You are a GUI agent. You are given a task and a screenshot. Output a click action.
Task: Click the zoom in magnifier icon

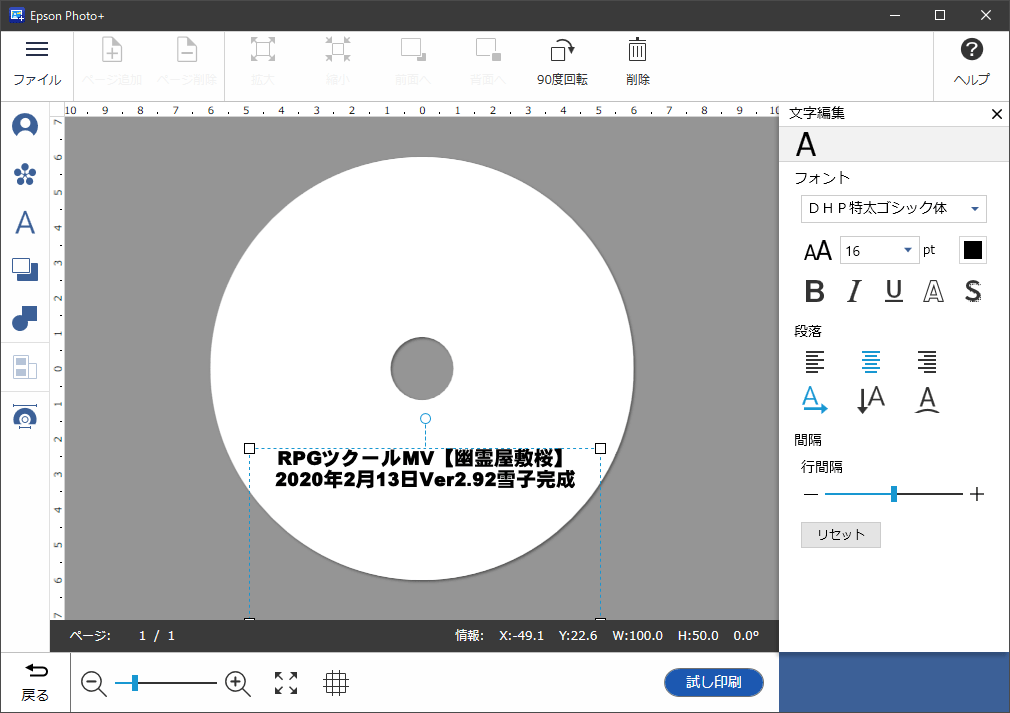tap(237, 683)
